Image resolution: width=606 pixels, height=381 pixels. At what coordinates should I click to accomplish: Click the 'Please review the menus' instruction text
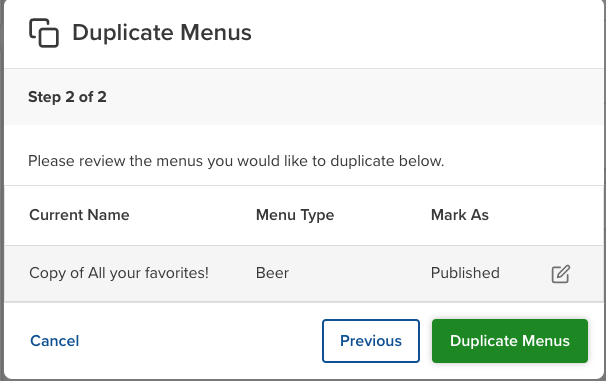point(236,161)
